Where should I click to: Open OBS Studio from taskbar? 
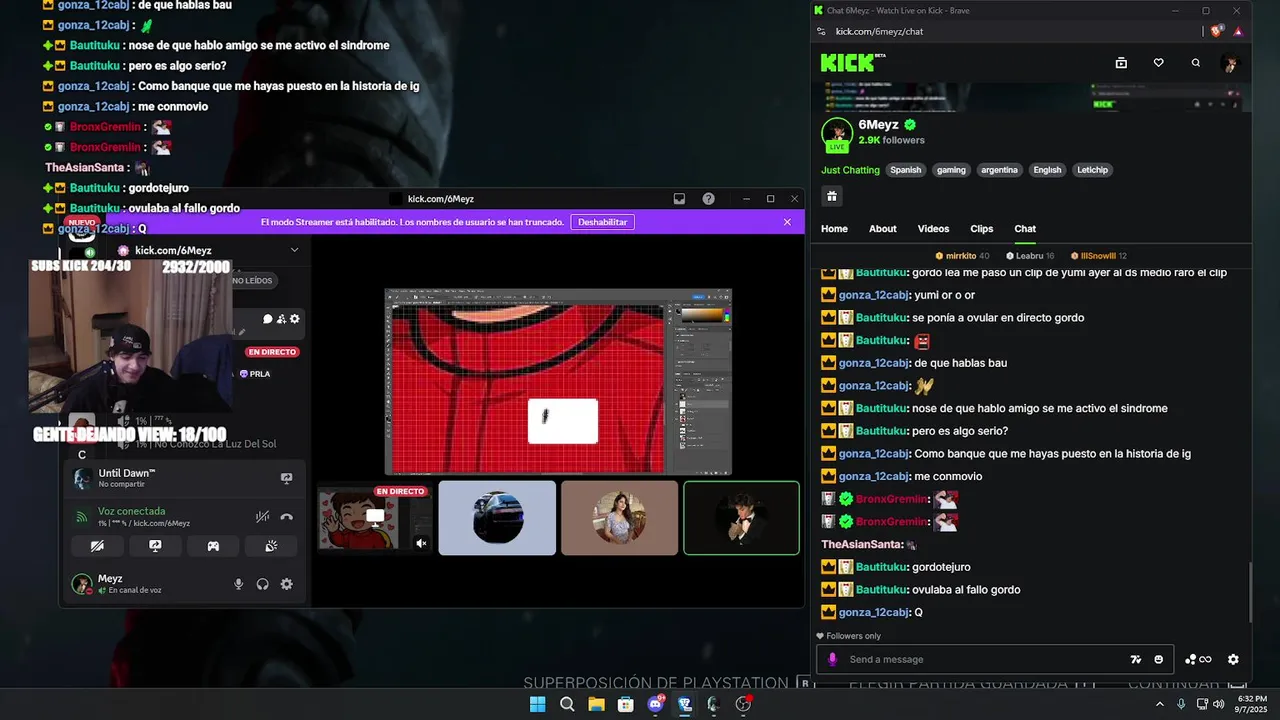click(743, 704)
